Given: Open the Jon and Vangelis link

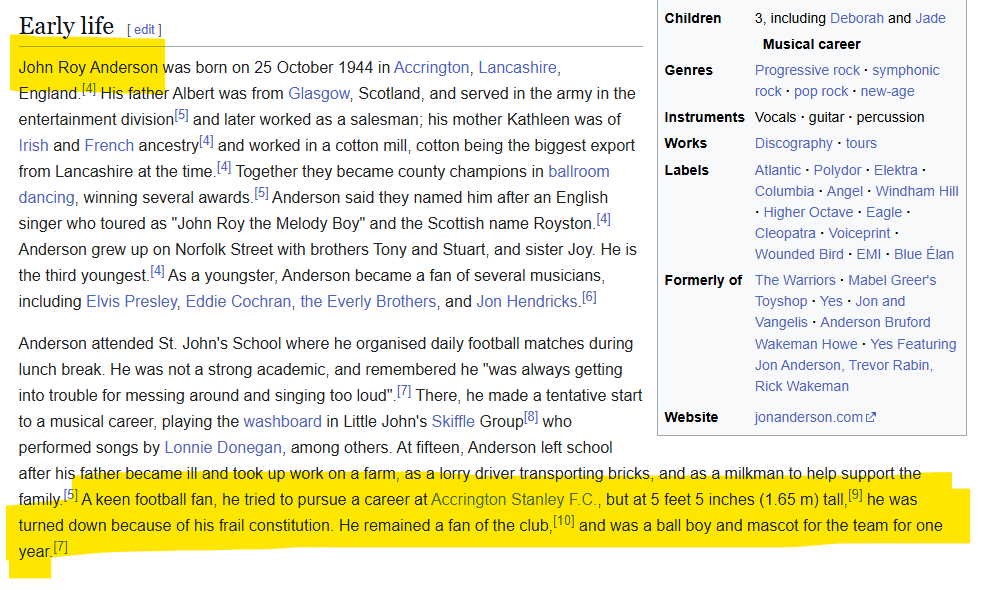Looking at the screenshot, I should (x=830, y=312).
